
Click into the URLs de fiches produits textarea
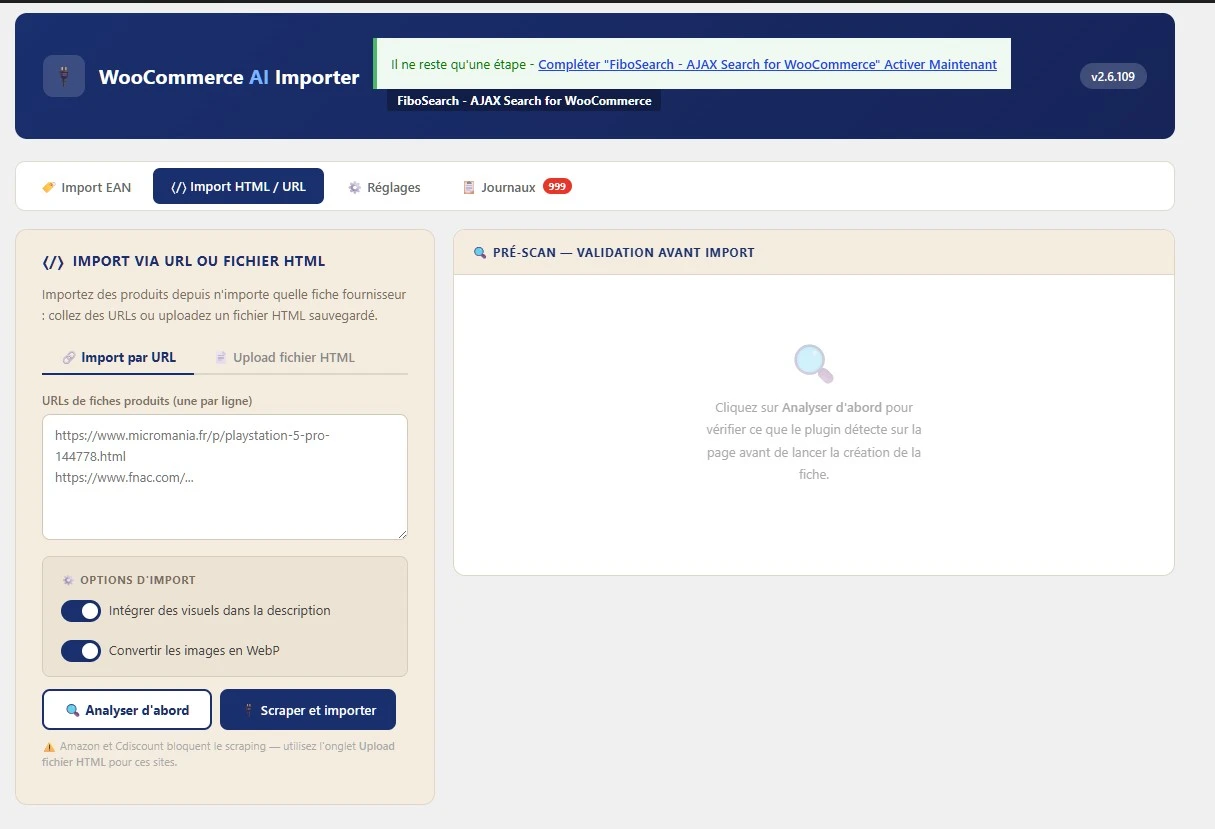[x=225, y=477]
